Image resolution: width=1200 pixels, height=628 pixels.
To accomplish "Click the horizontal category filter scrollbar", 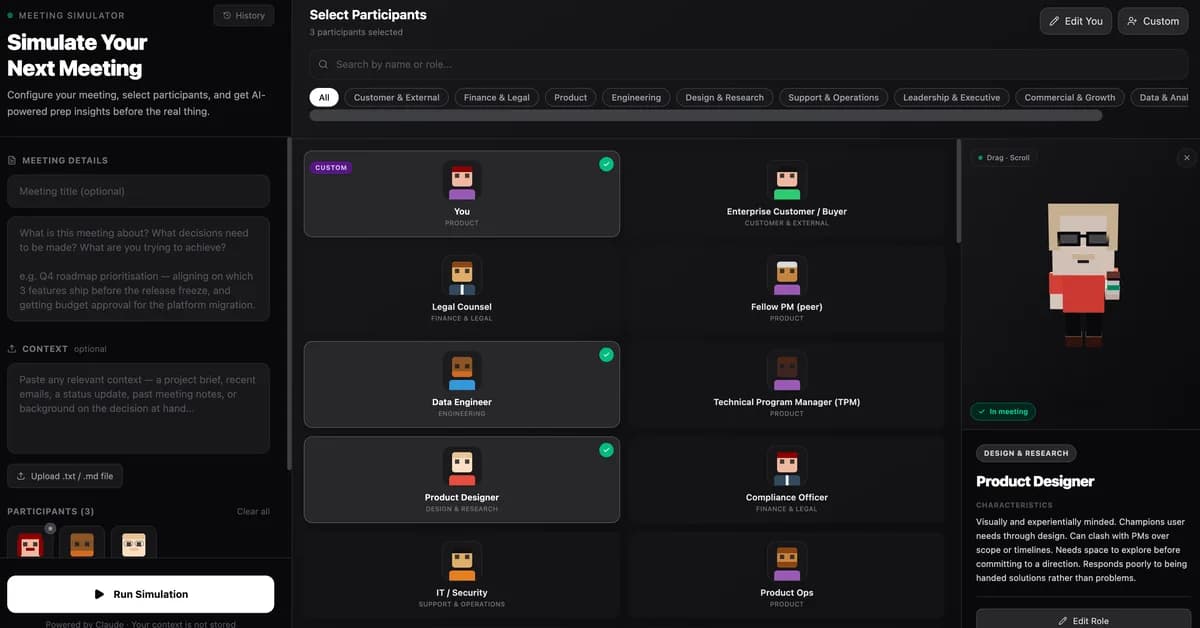I will point(705,116).
